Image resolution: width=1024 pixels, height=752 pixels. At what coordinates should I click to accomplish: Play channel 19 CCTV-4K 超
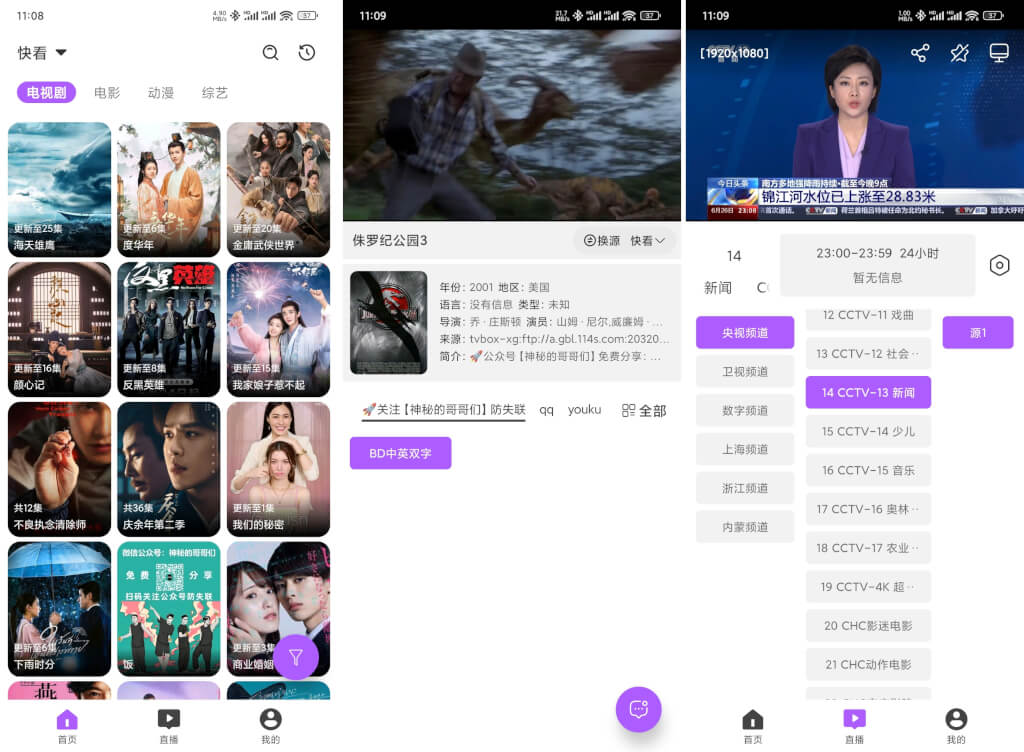coord(868,587)
